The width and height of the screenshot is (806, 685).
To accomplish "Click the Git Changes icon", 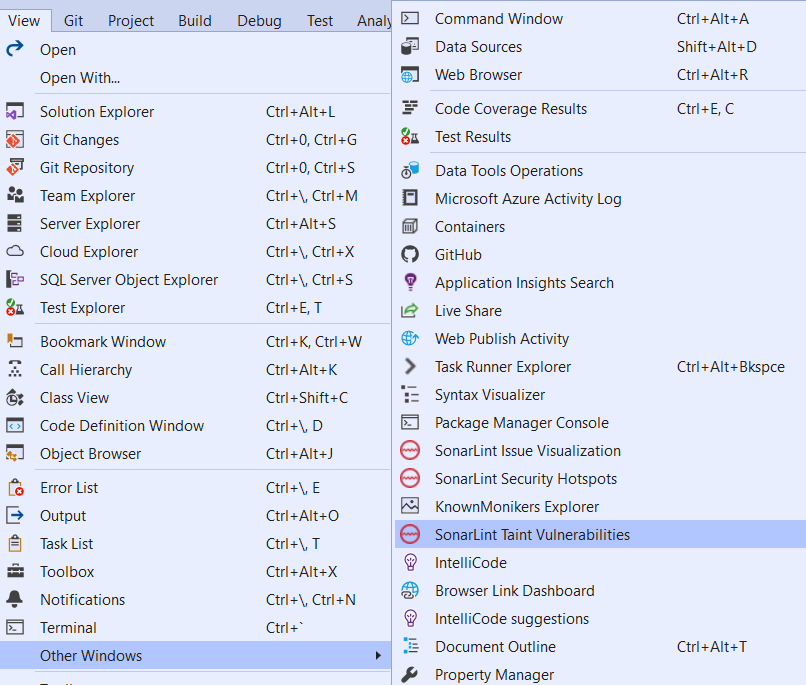I will (x=14, y=139).
